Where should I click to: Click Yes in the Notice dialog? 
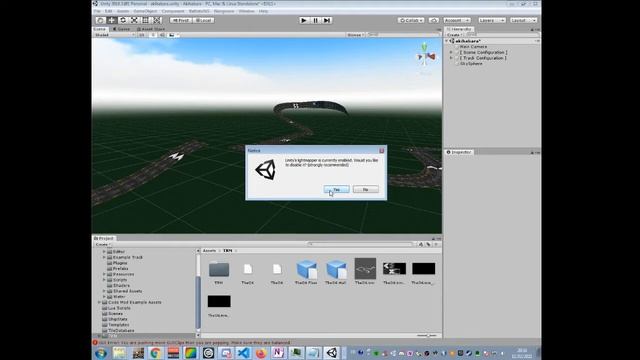tap(336, 189)
